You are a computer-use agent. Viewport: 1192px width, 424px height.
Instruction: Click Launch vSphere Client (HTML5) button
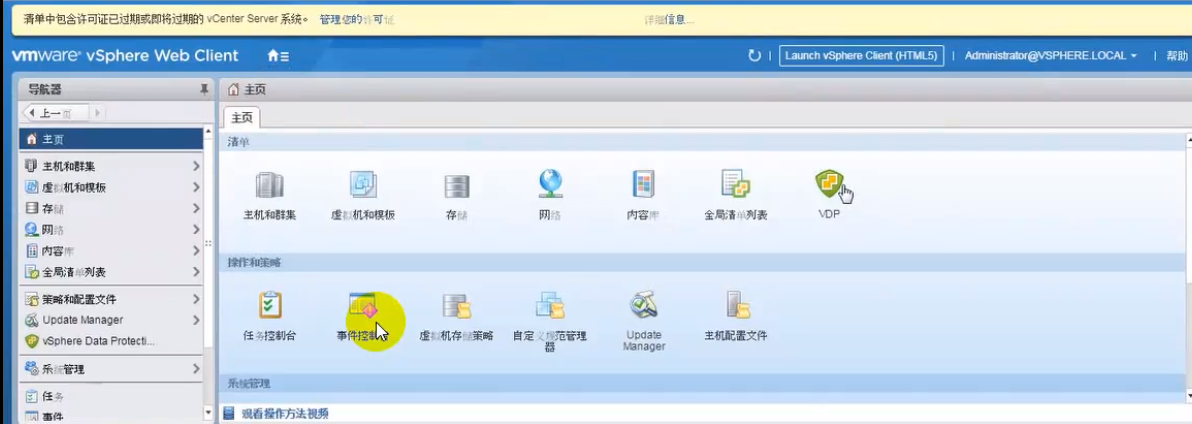pos(861,55)
